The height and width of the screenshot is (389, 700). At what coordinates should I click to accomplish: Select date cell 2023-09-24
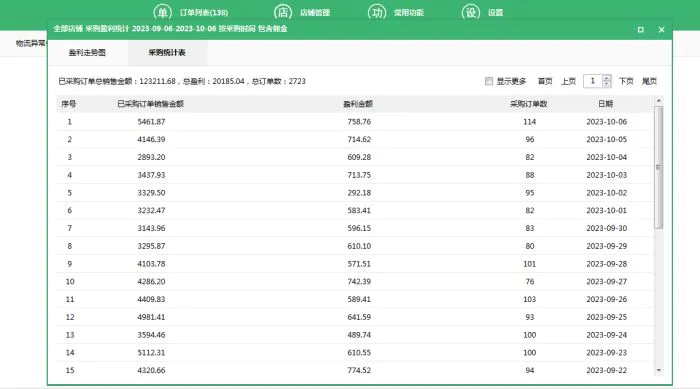pyautogui.click(x=607, y=335)
